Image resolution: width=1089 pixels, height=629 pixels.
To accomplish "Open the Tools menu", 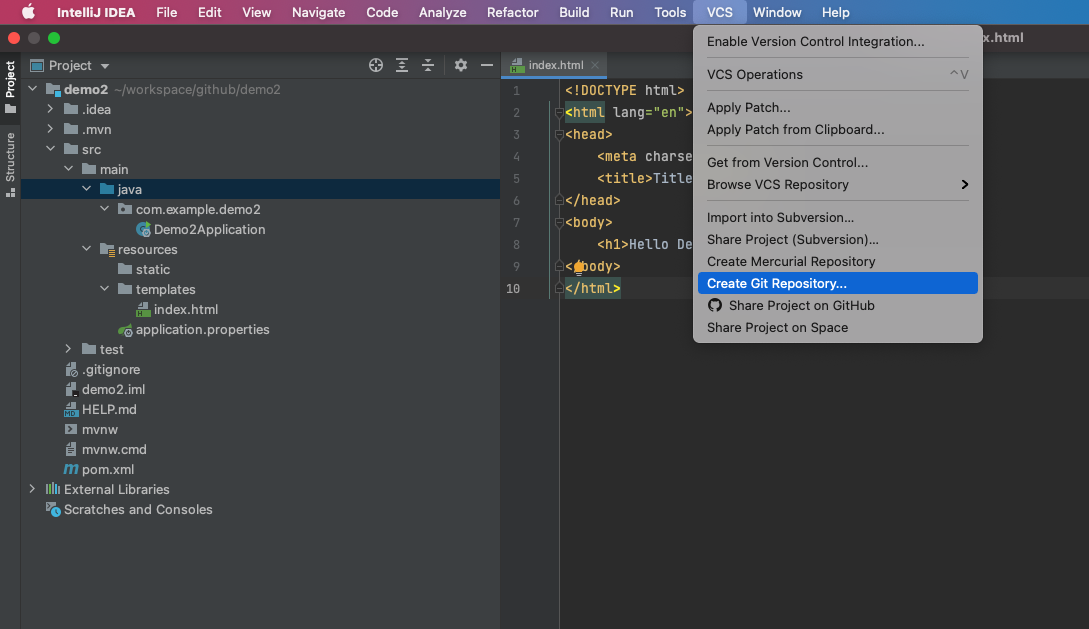I will pos(670,12).
